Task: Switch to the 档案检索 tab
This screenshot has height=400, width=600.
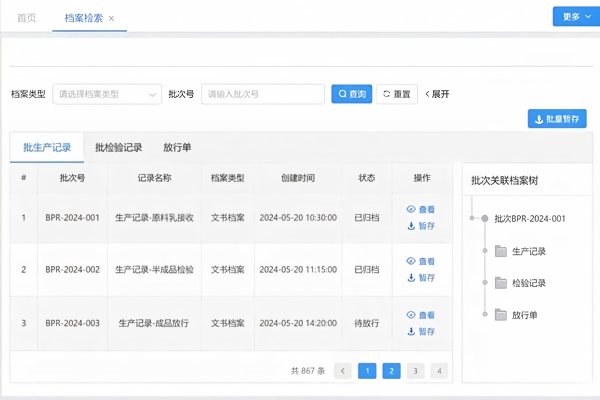Action: click(x=83, y=18)
